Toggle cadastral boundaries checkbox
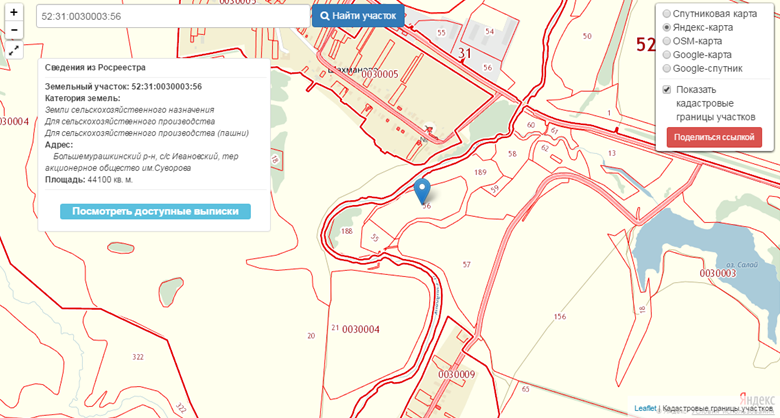The height and width of the screenshot is (418, 780). pyautogui.click(x=667, y=89)
